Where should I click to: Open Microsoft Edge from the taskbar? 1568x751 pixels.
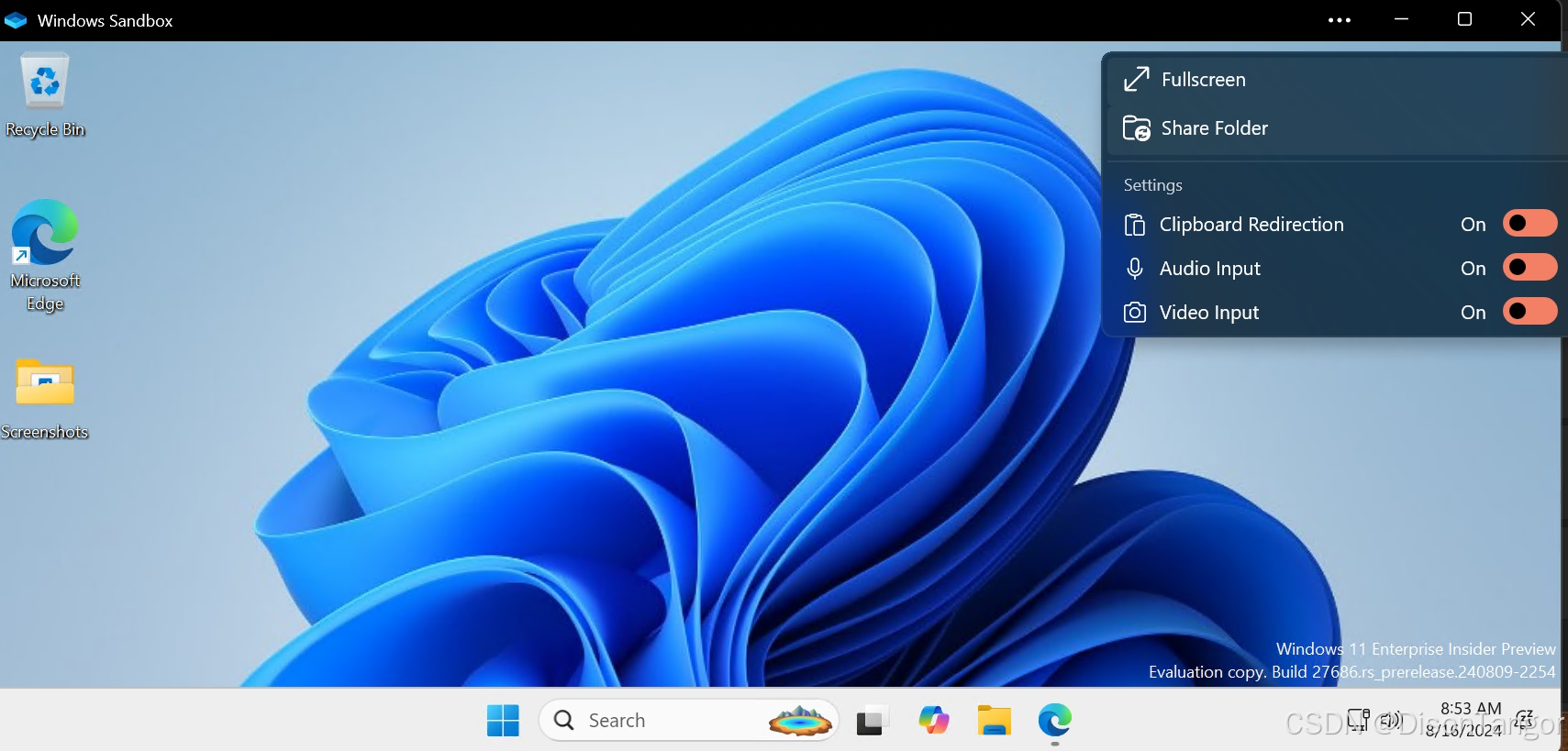pos(1055,721)
